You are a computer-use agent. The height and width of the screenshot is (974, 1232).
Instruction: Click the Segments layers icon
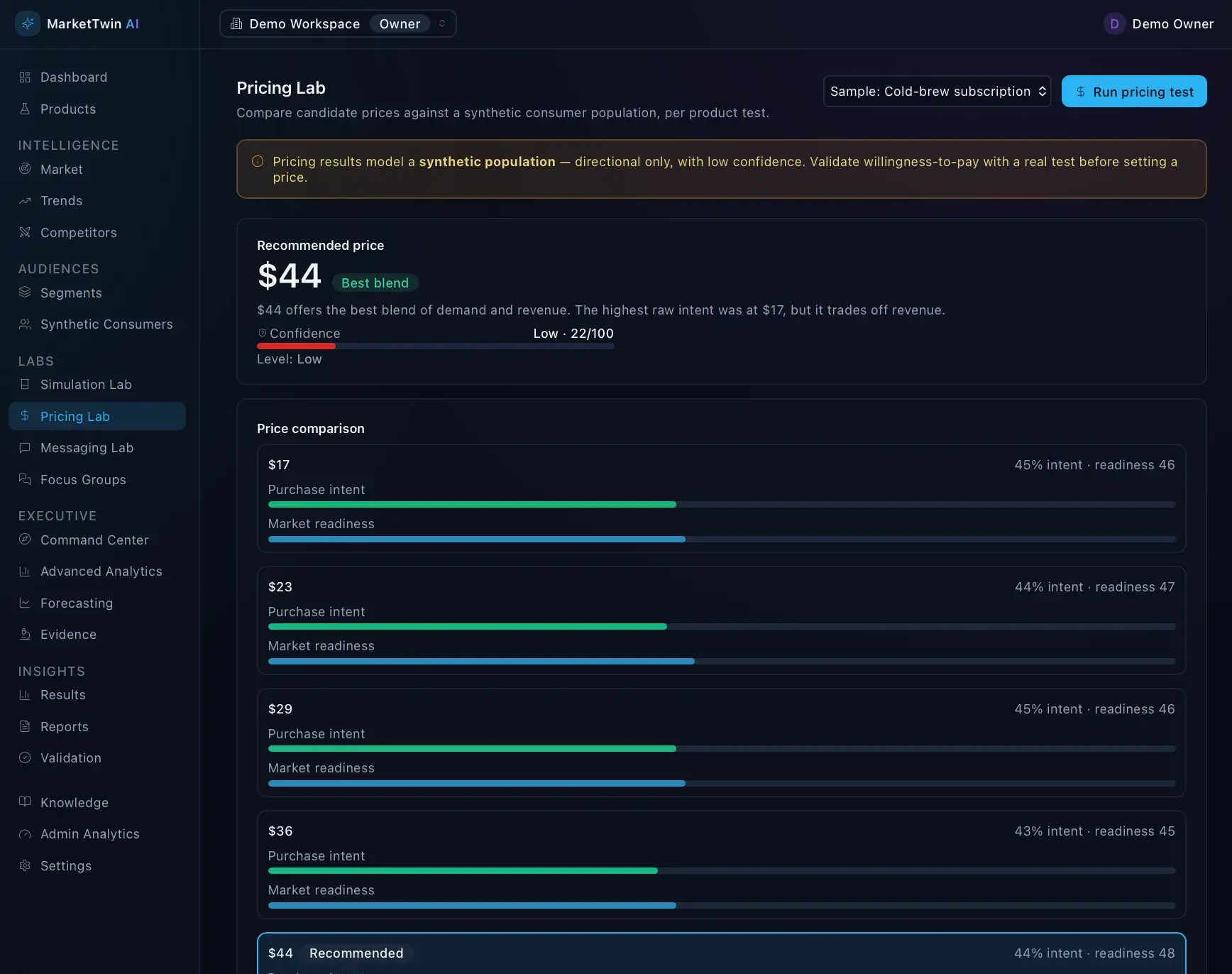pos(25,292)
